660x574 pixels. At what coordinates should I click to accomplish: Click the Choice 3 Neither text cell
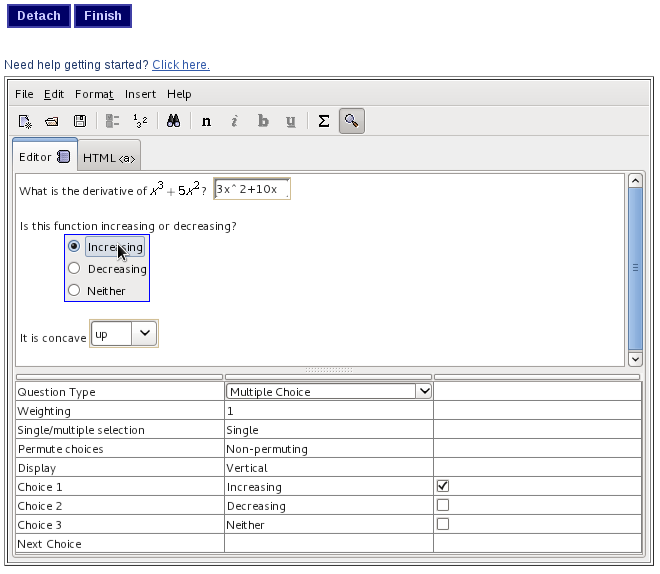tap(329, 524)
